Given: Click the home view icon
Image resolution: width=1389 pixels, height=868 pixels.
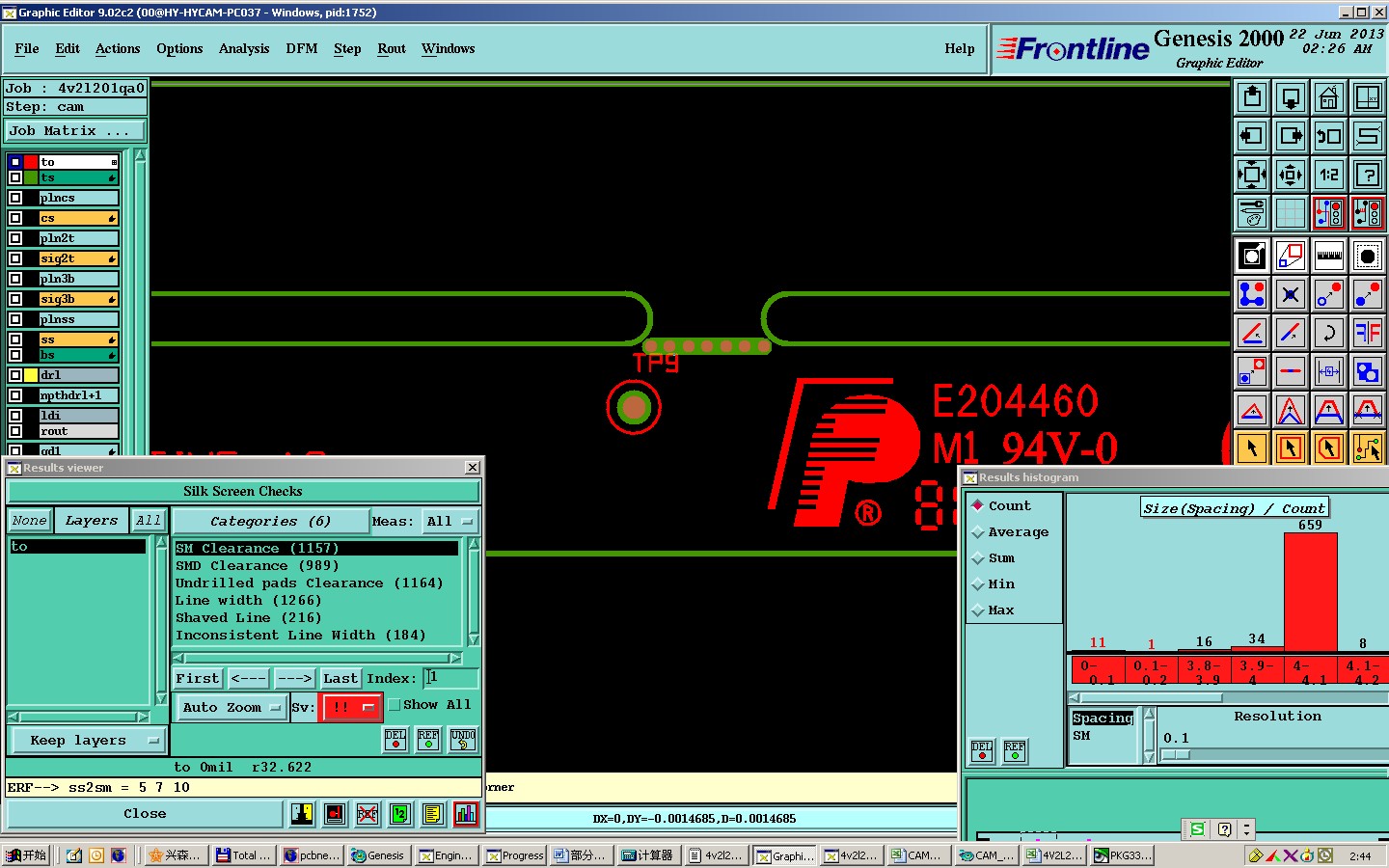Looking at the screenshot, I should click(x=1329, y=97).
